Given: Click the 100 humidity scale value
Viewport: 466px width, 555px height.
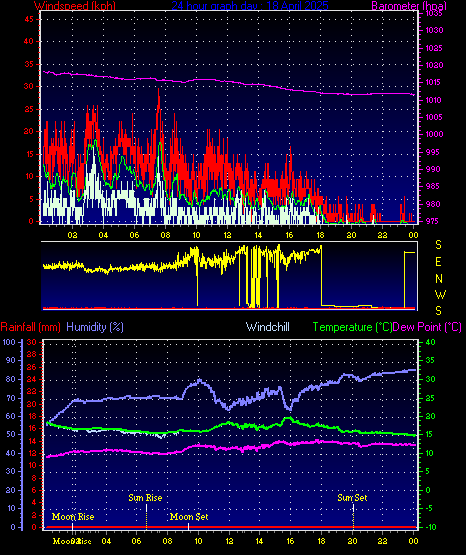Looking at the screenshot, I should [9, 342].
